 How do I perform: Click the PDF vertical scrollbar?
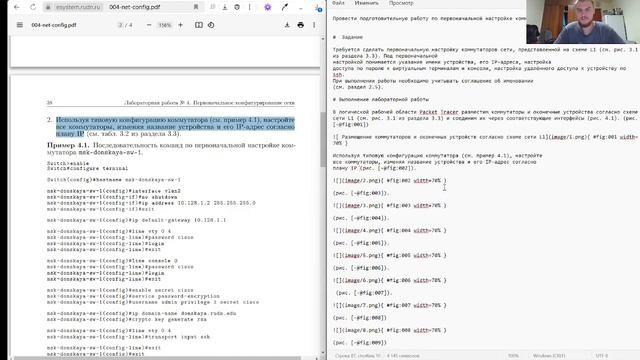[x=323, y=139]
